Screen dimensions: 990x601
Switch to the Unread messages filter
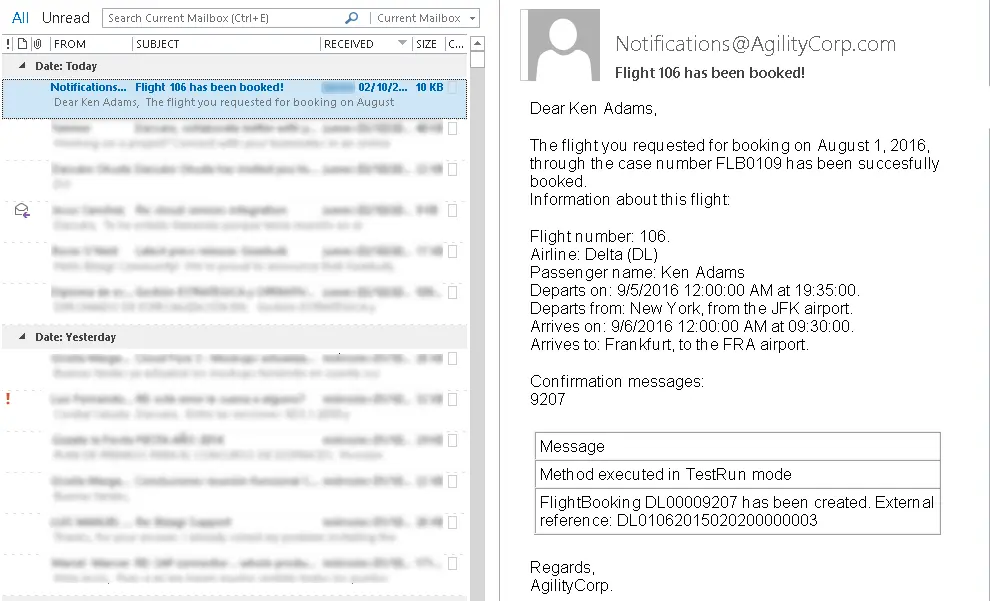66,18
